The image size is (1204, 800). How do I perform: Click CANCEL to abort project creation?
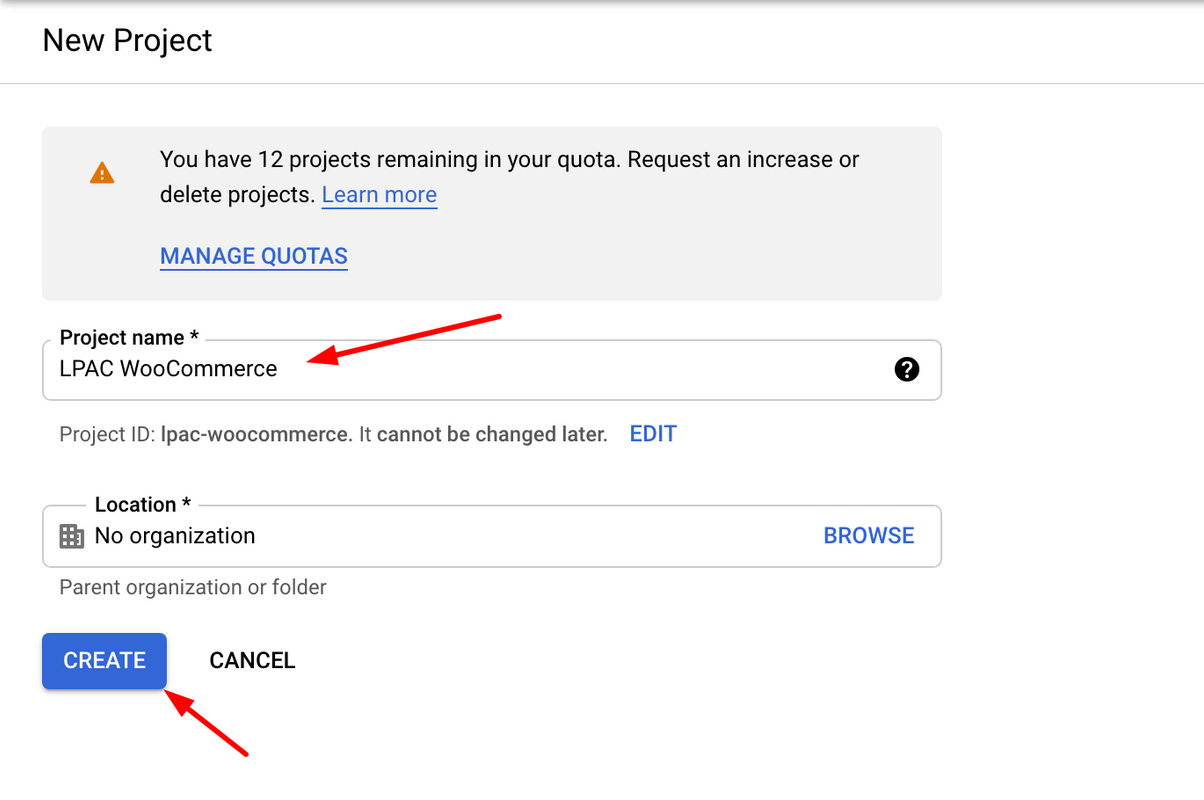(251, 660)
